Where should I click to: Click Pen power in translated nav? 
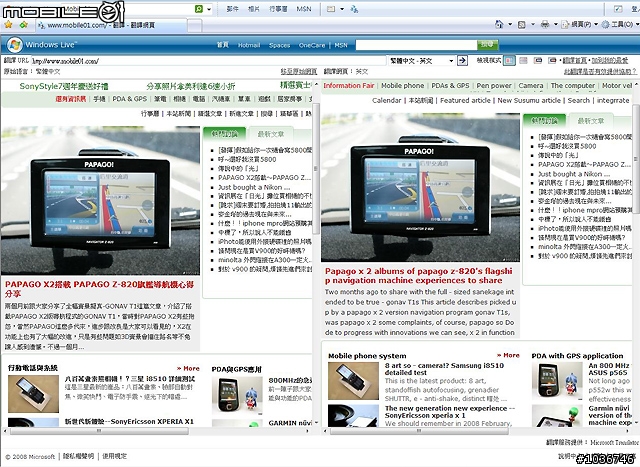point(494,86)
